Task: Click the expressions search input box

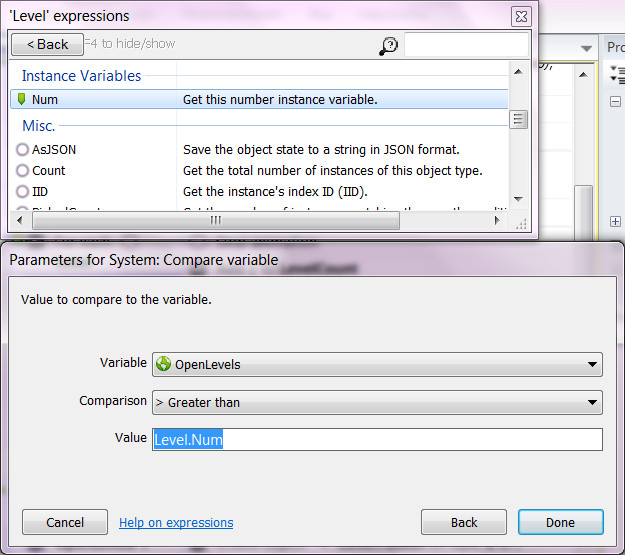Action: coord(465,45)
